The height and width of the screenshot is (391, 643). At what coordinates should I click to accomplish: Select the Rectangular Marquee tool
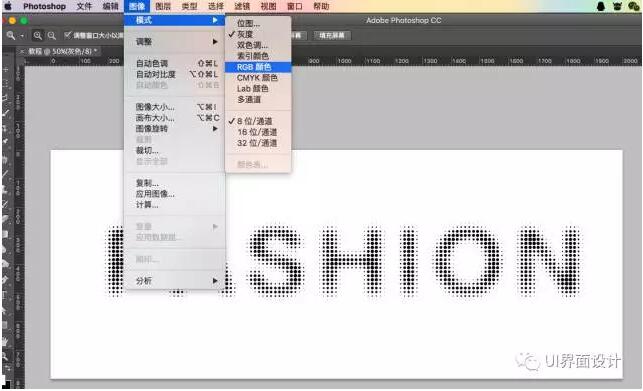click(6, 84)
